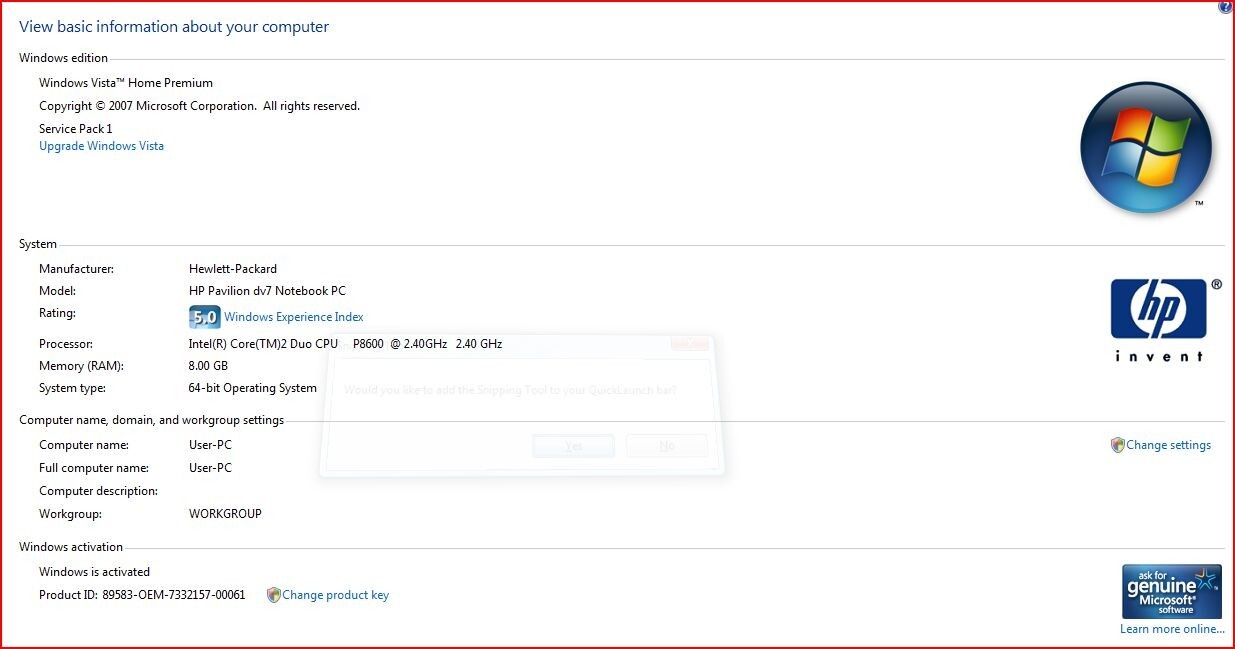Viewport: 1235px width, 649px height.
Task: Click the Intel Core 2 Duo processor value
Action: click(345, 344)
